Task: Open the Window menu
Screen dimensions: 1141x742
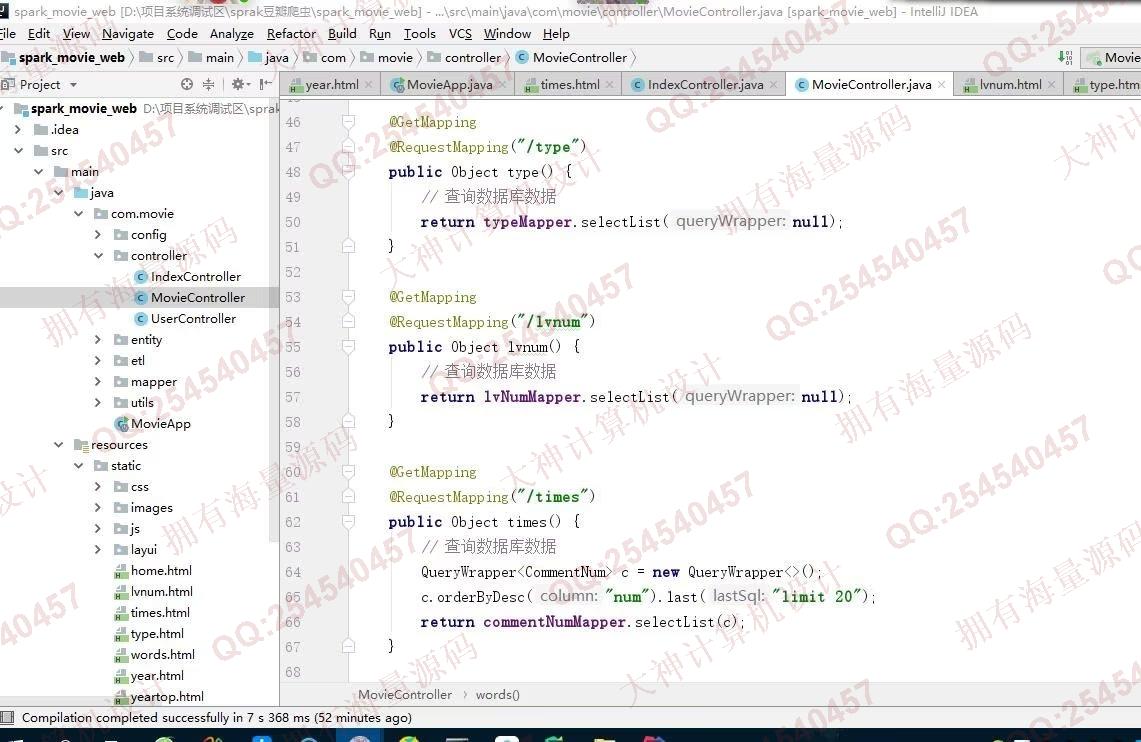Action: [506, 33]
